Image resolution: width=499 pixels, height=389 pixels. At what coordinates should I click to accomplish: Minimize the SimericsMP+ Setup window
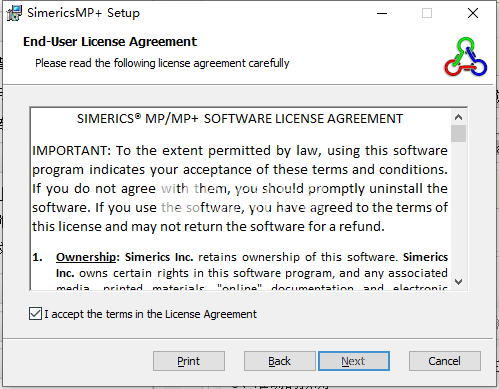click(382, 14)
